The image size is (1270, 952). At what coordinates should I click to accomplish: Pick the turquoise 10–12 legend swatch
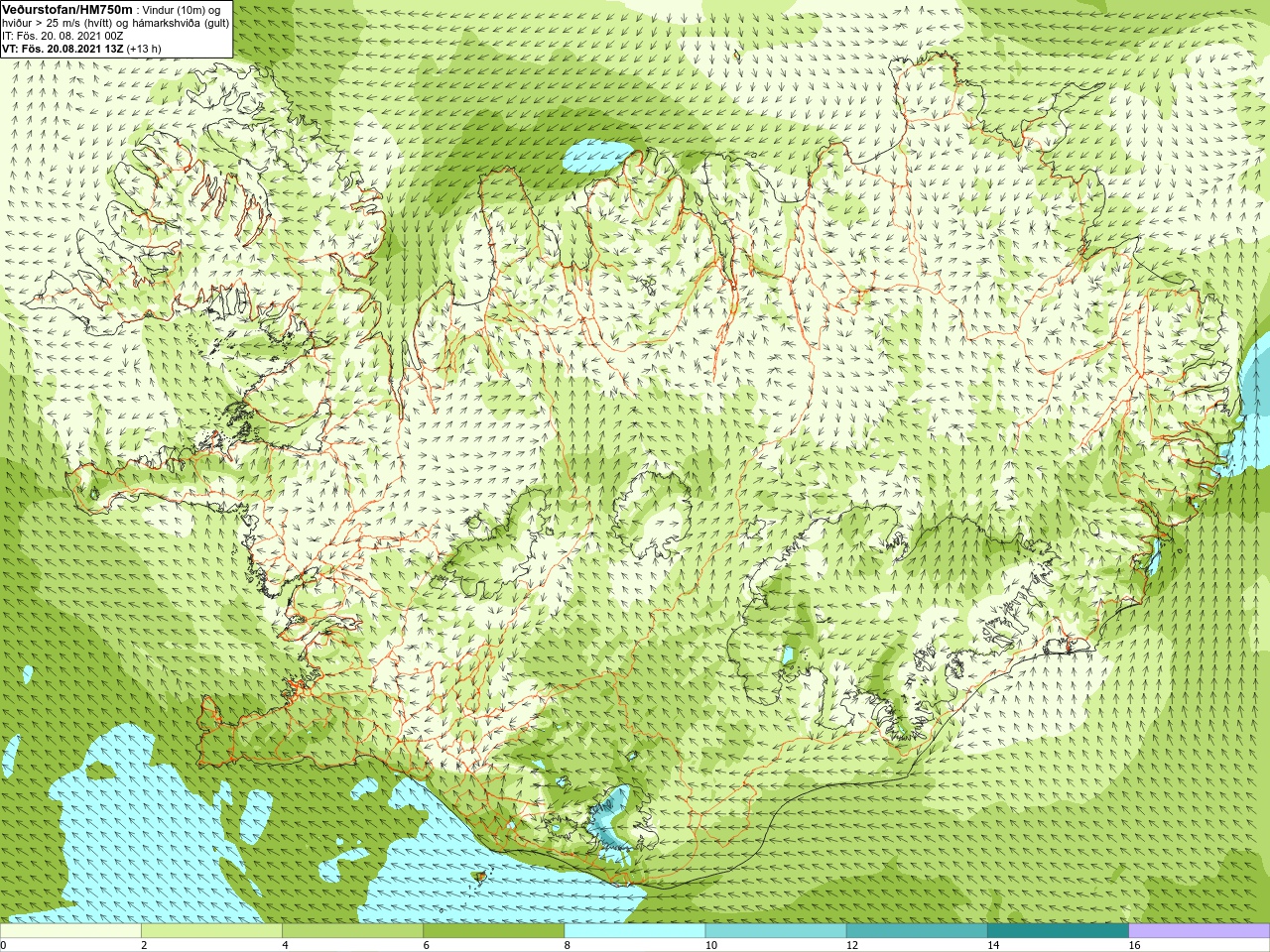[776, 930]
